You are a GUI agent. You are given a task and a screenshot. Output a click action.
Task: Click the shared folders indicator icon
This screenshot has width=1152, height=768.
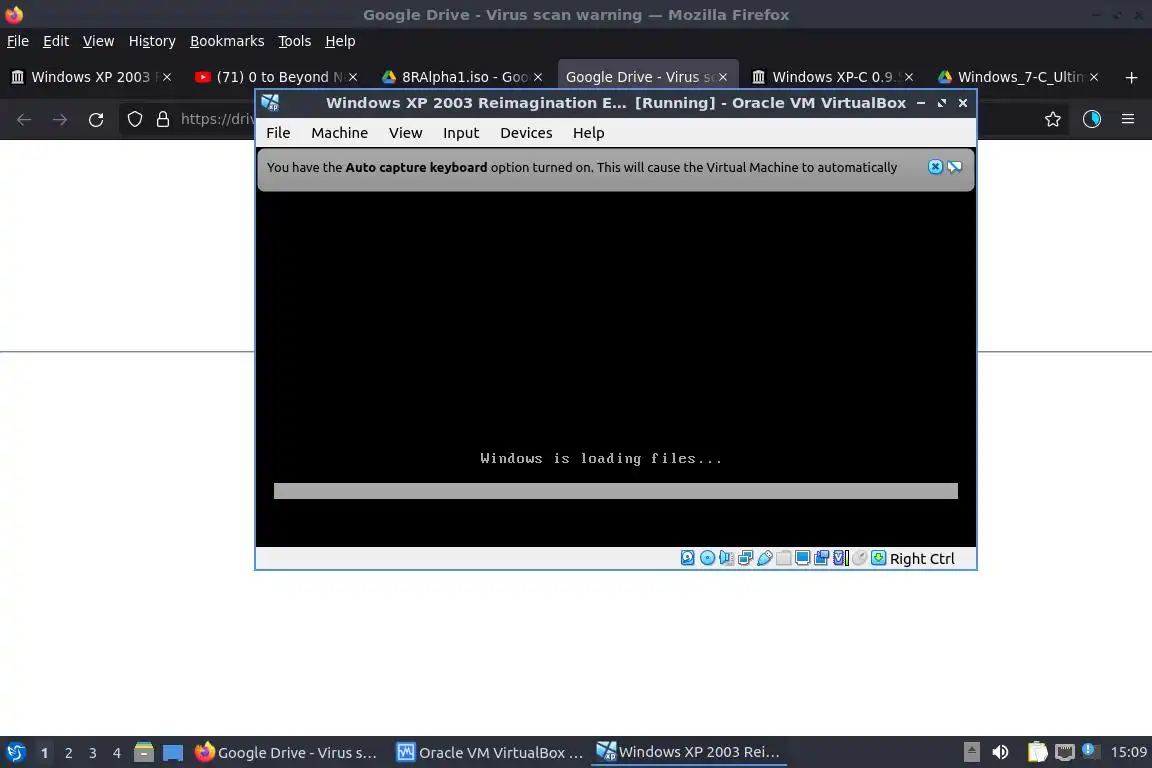[783, 559]
